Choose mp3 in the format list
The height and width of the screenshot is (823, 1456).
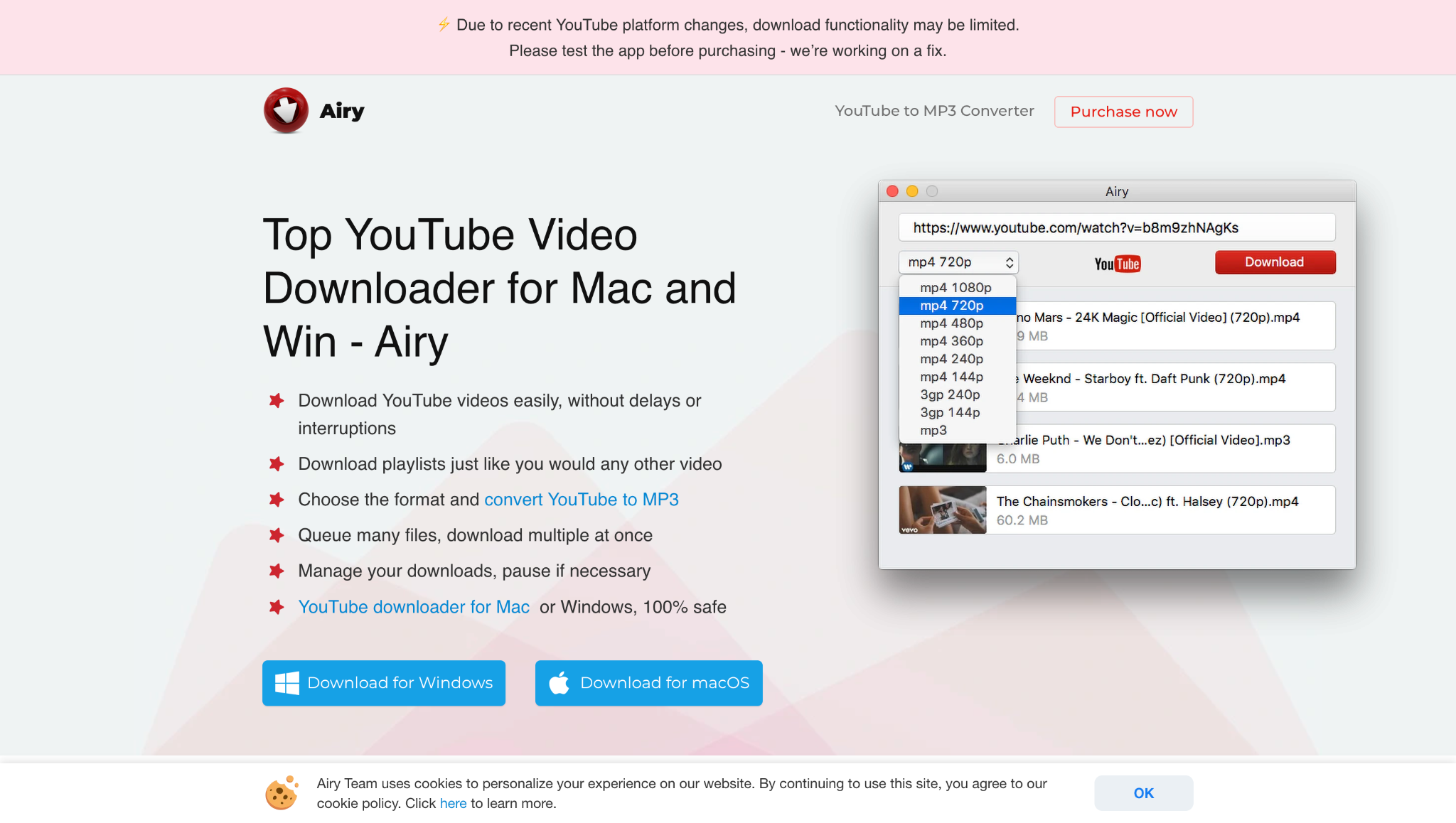pyautogui.click(x=933, y=430)
